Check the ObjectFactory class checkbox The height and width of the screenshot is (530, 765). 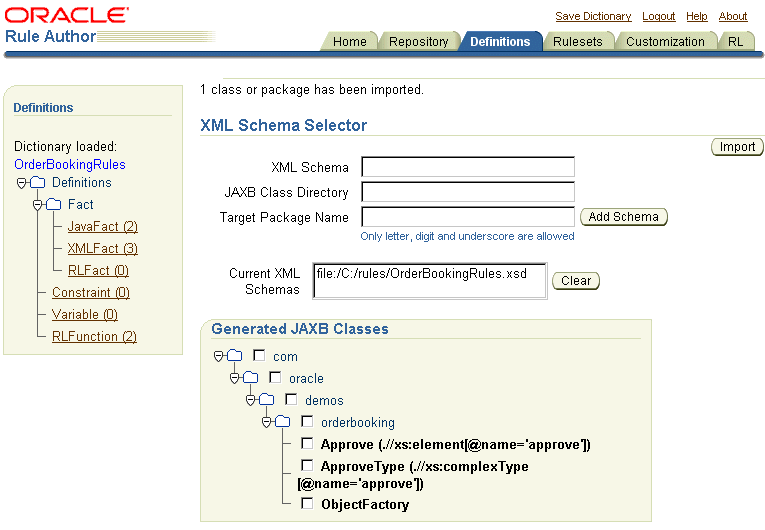click(307, 503)
